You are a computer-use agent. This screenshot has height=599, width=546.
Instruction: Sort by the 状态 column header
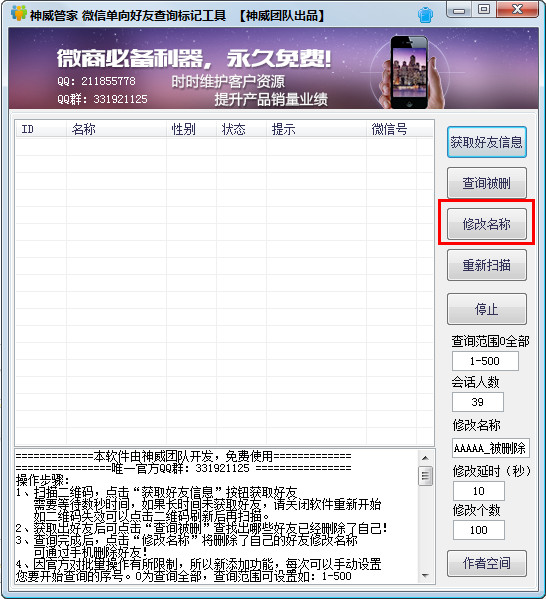point(241,130)
